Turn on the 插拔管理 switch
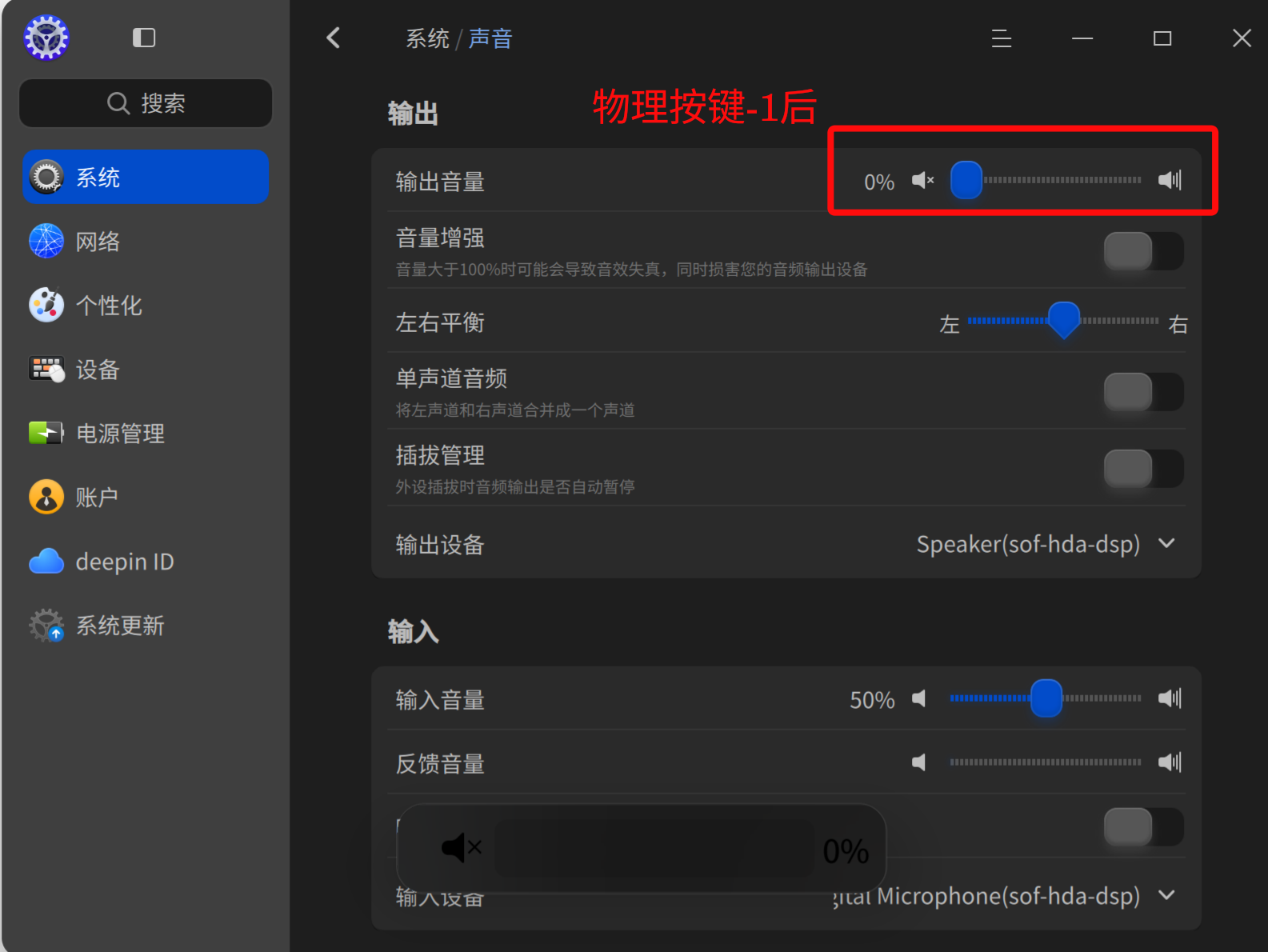The width and height of the screenshot is (1268, 952). pos(1143,469)
